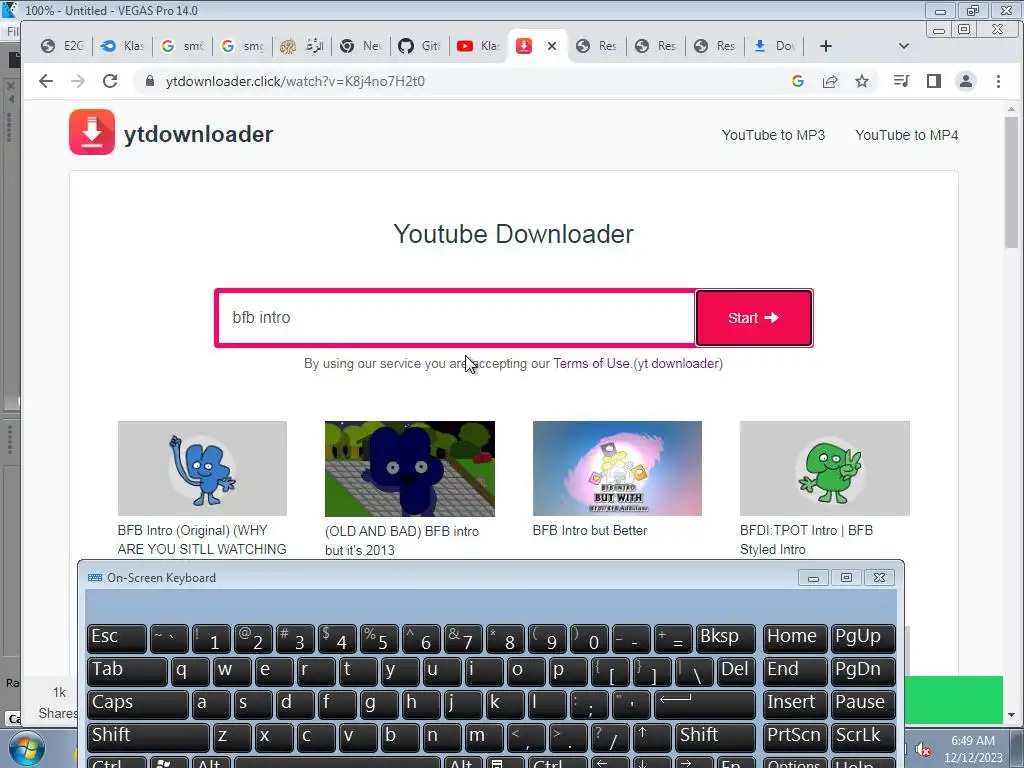Image resolution: width=1024 pixels, height=768 pixels.
Task: Switch to the Arabic-titled tab
Action: click(302, 46)
